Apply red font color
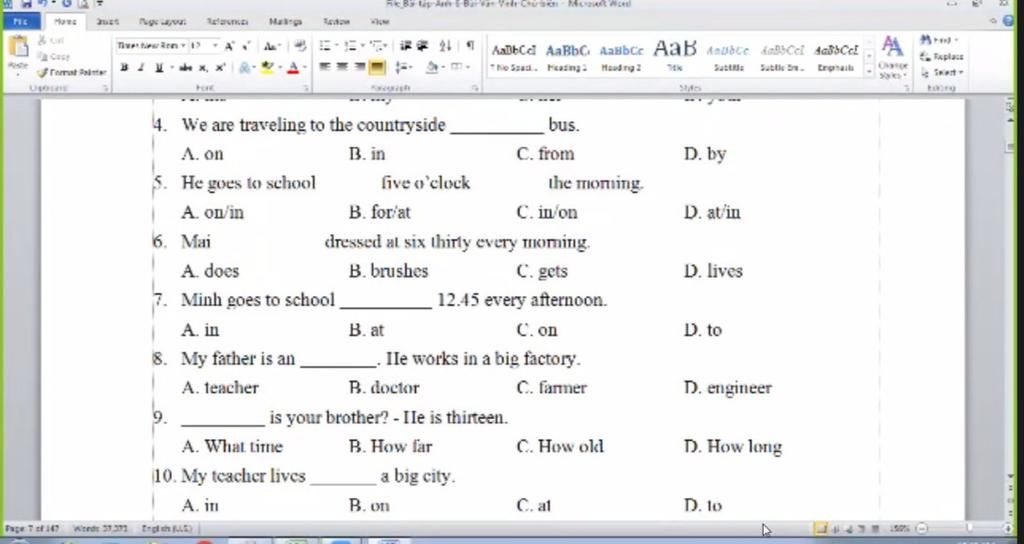The image size is (1024, 544). (x=293, y=67)
